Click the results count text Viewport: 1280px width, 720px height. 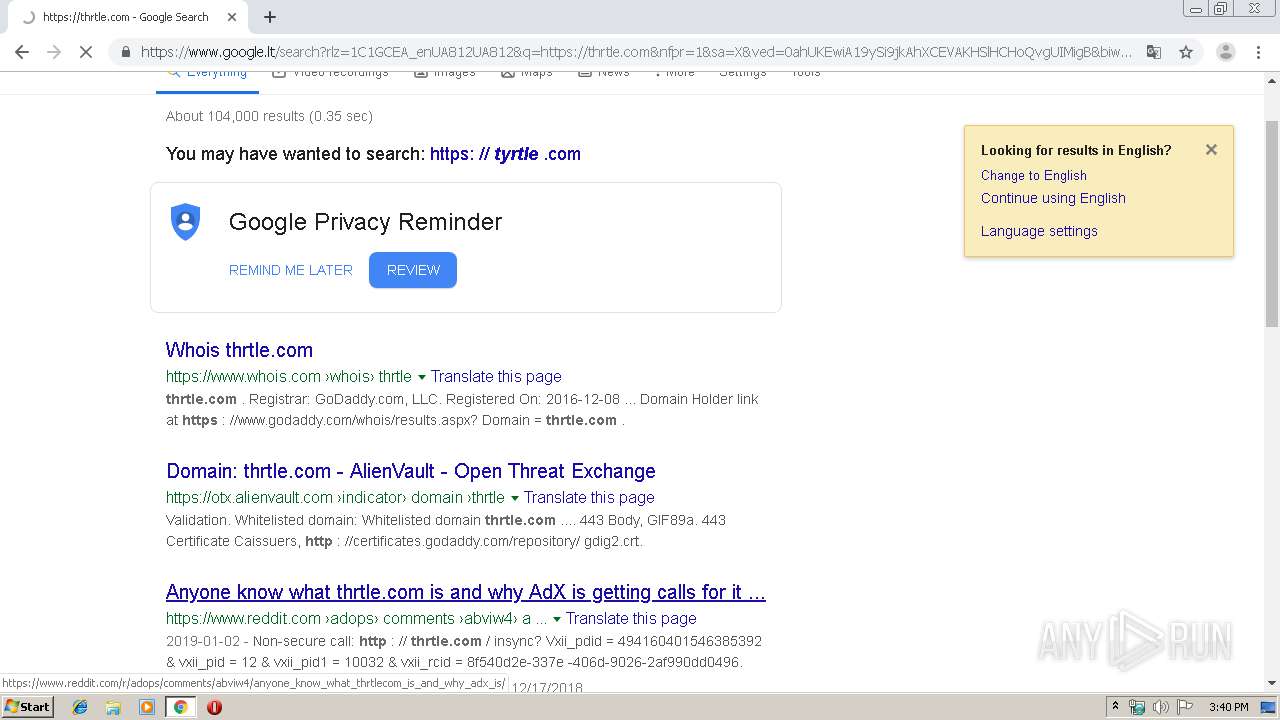coord(269,116)
